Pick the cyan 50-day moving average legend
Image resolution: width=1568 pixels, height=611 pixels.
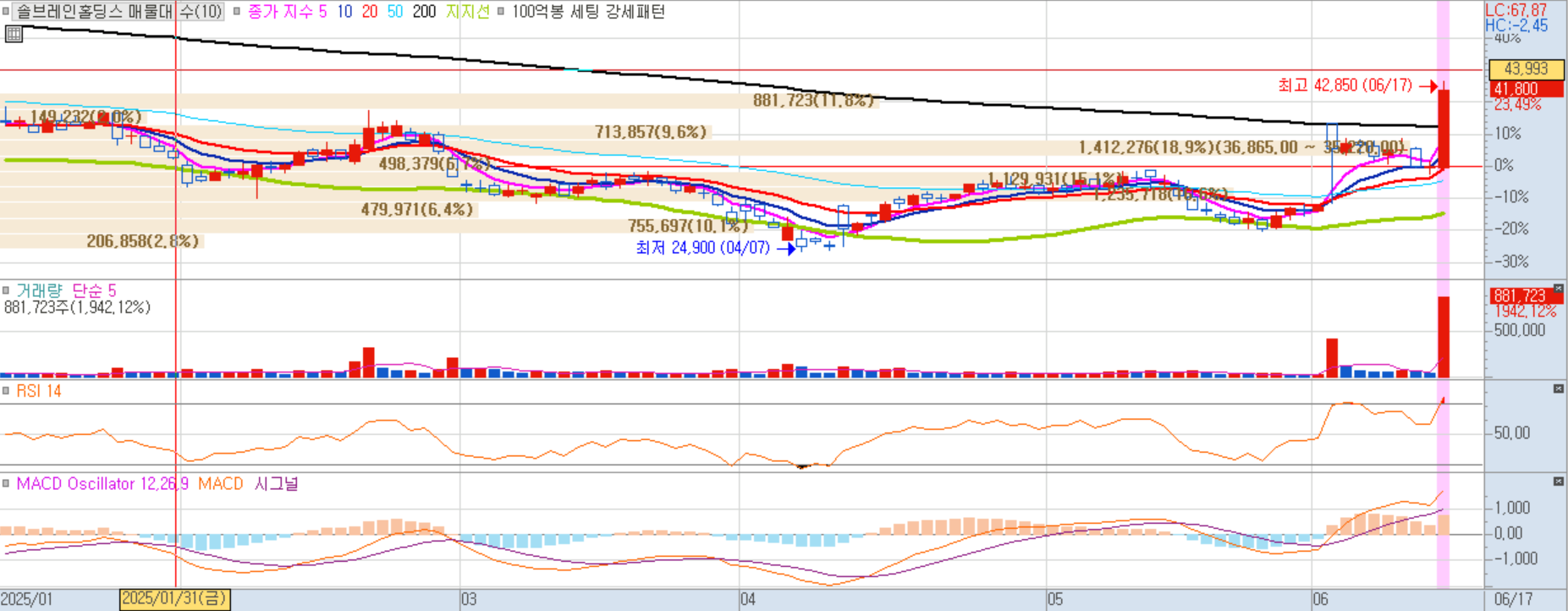(x=395, y=12)
